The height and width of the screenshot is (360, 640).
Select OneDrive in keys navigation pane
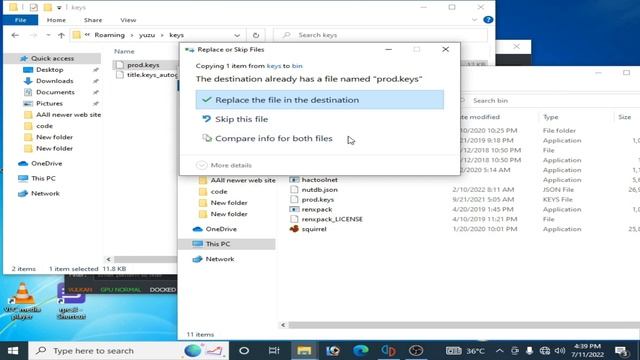(x=47, y=163)
